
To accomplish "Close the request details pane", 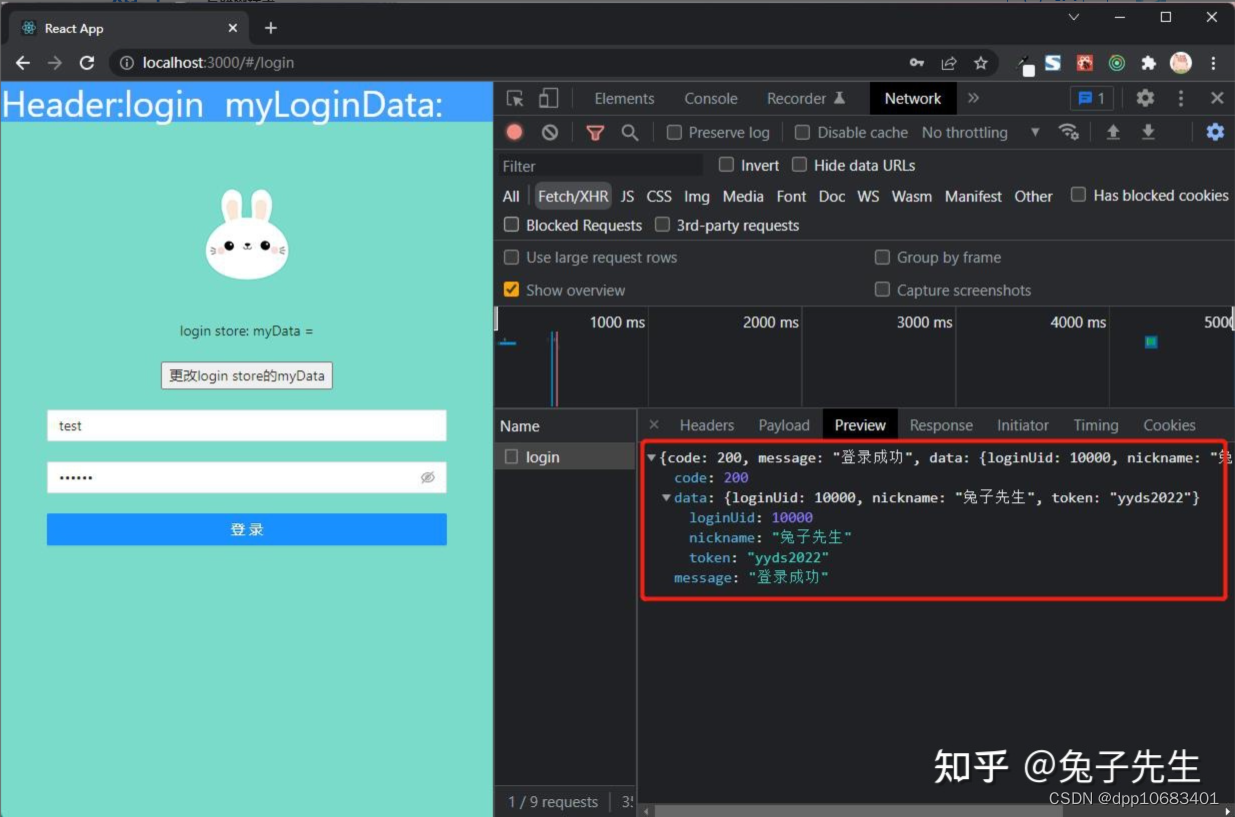I will click(654, 425).
